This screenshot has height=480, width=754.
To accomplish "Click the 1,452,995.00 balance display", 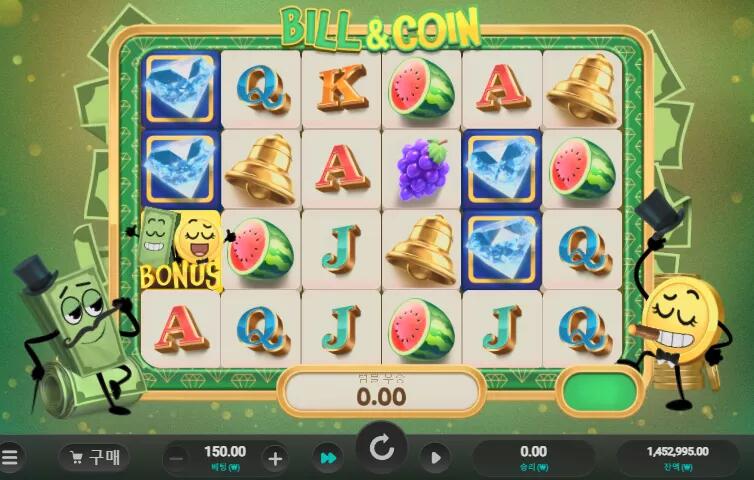I will click(678, 457).
